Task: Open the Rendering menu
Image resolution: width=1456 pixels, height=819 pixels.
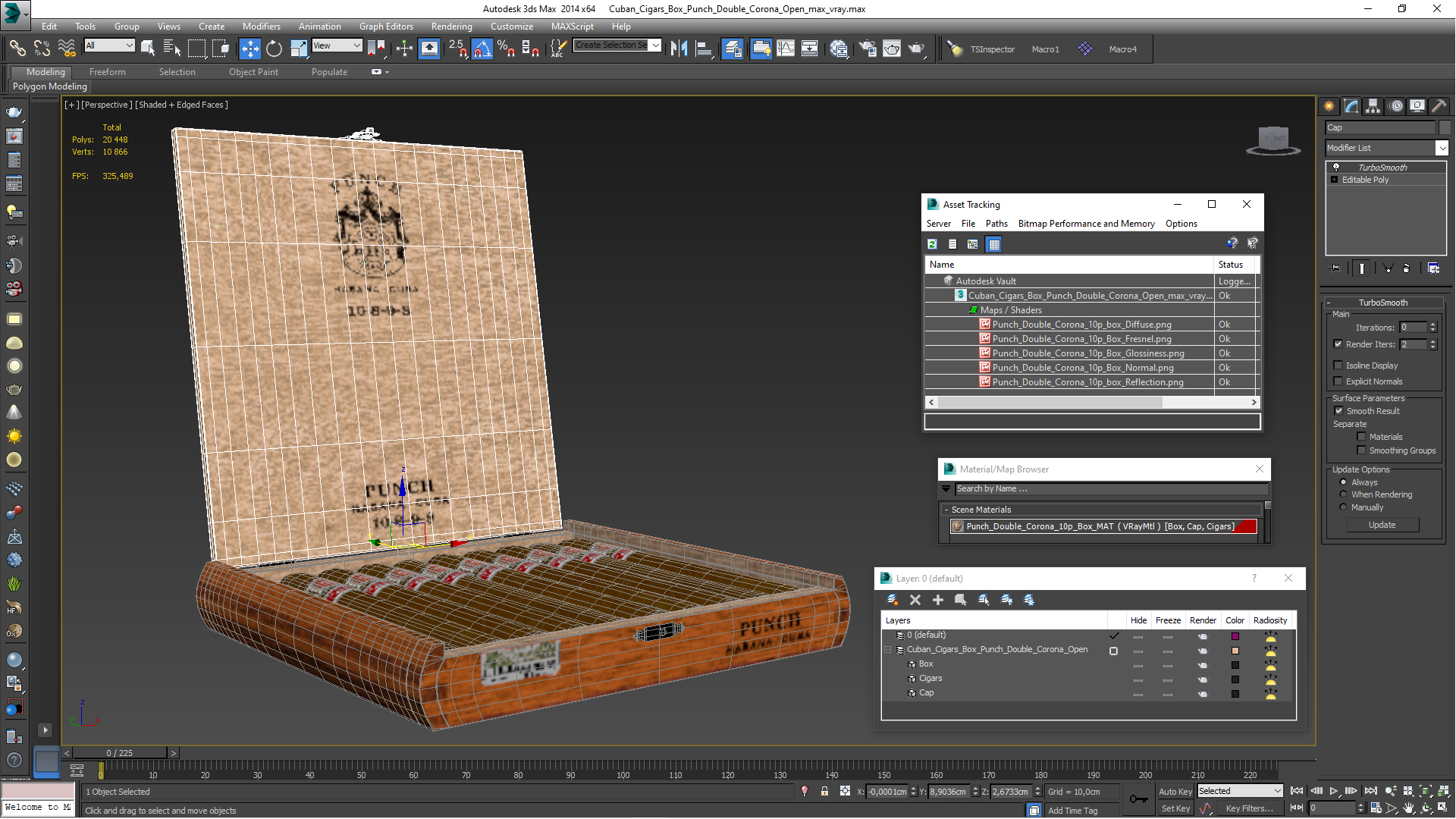Action: pos(451,26)
